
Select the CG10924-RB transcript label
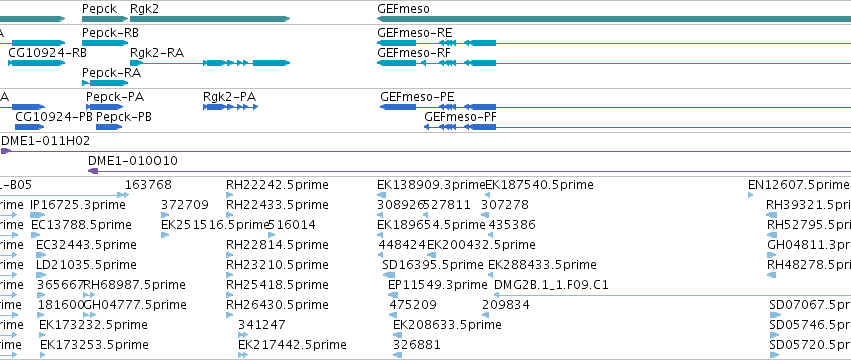(47, 53)
